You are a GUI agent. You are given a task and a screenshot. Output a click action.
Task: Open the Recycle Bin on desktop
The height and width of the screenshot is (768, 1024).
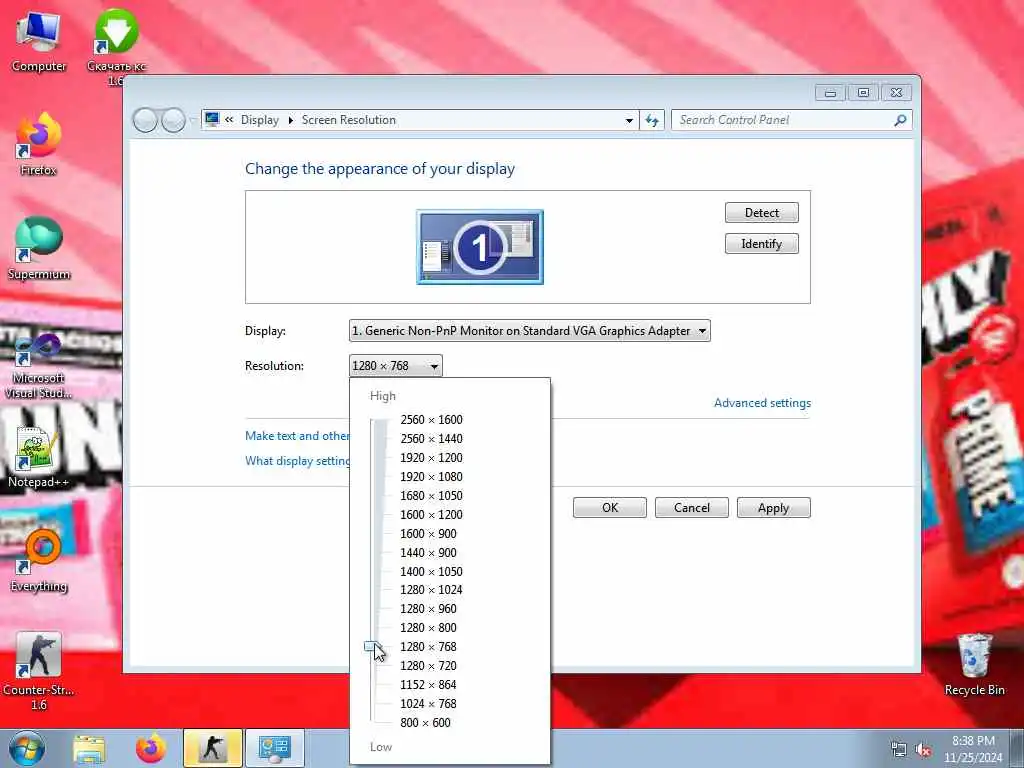(974, 665)
